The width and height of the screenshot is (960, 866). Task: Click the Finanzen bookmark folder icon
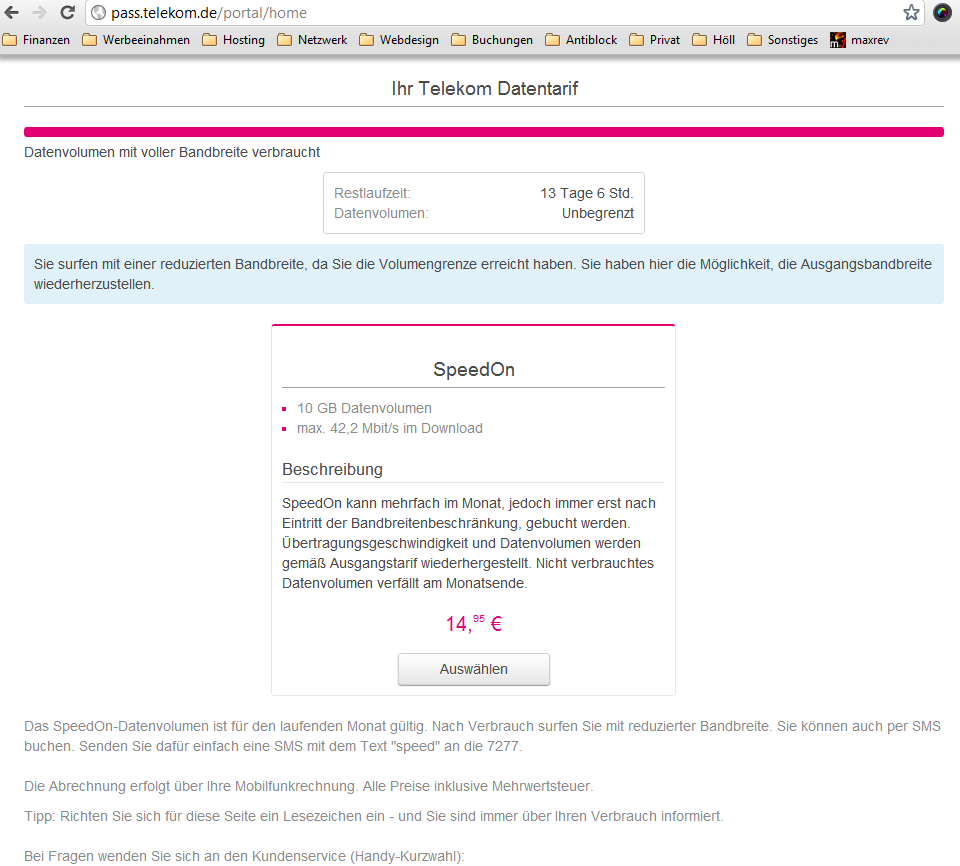(x=9, y=40)
